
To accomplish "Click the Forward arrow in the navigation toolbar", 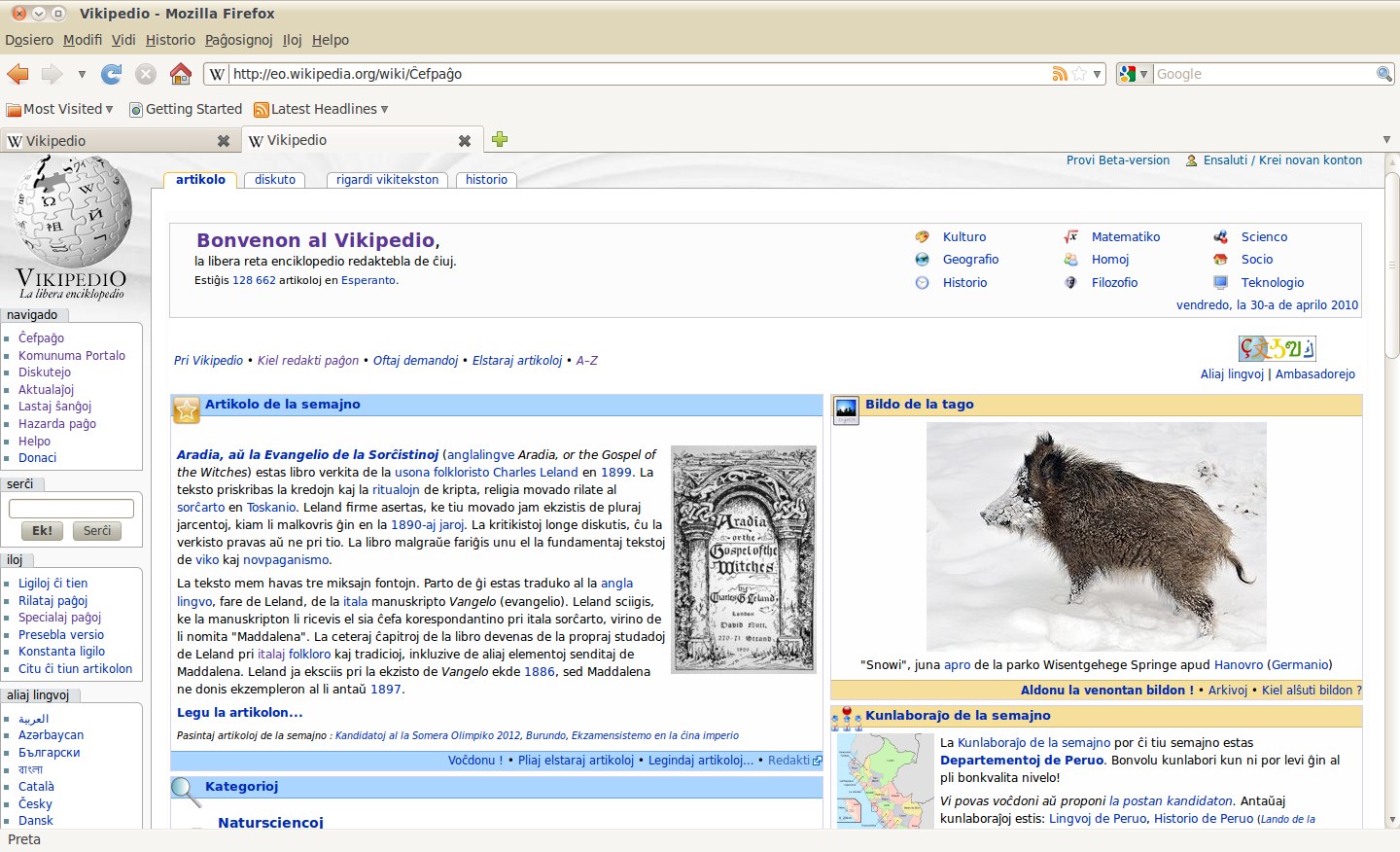I will [x=52, y=74].
